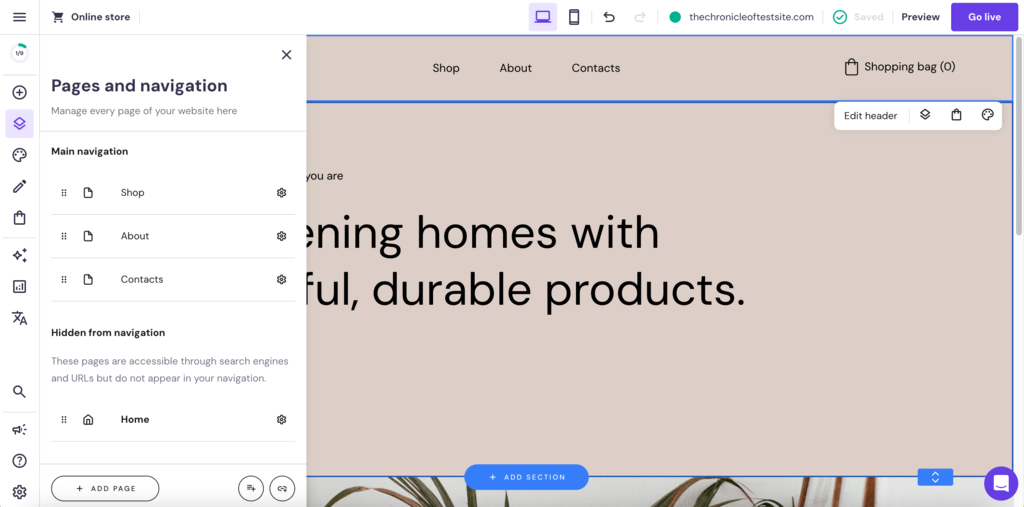Open the Analytics chart icon in sidebar
The height and width of the screenshot is (507, 1024).
click(x=19, y=286)
